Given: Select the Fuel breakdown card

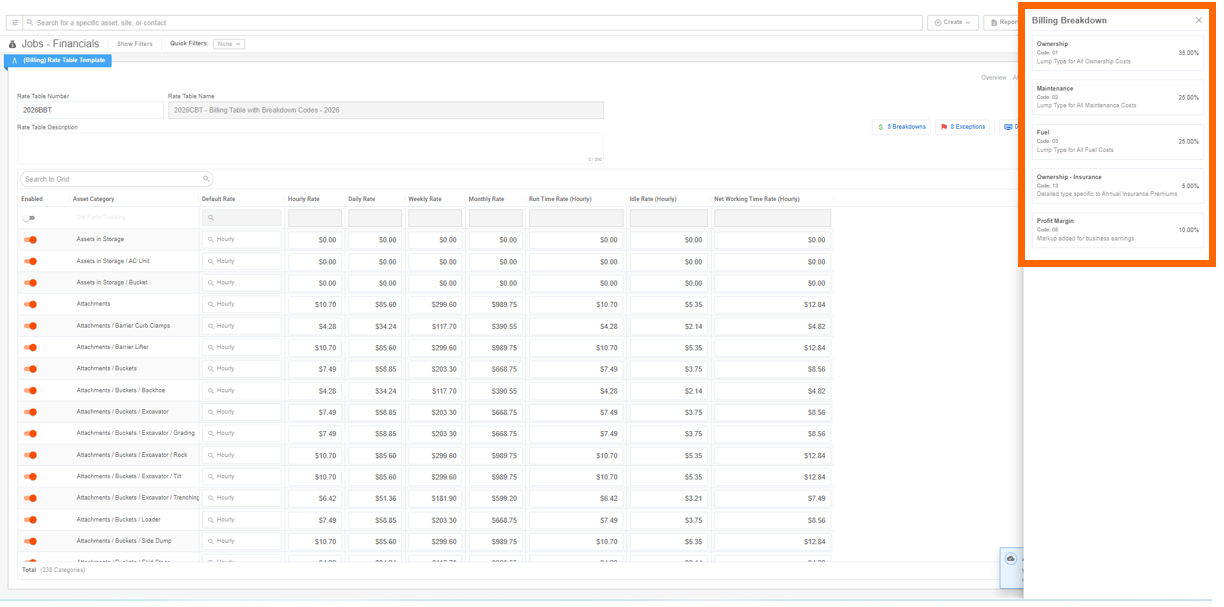Looking at the screenshot, I should click(1118, 141).
